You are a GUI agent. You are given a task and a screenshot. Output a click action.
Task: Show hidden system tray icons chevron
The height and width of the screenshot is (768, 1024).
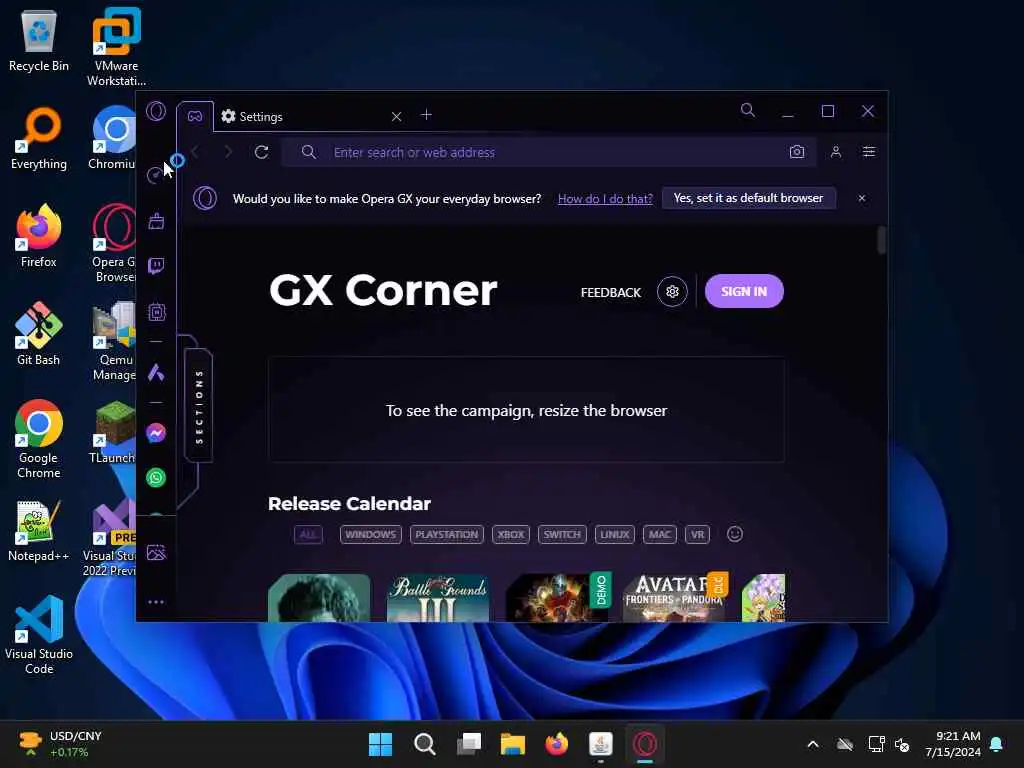pos(813,744)
